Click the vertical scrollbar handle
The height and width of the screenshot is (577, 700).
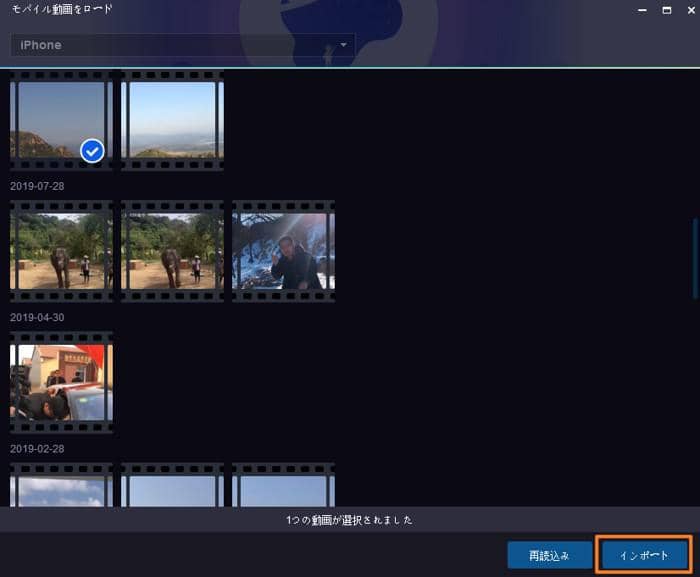[x=695, y=258]
